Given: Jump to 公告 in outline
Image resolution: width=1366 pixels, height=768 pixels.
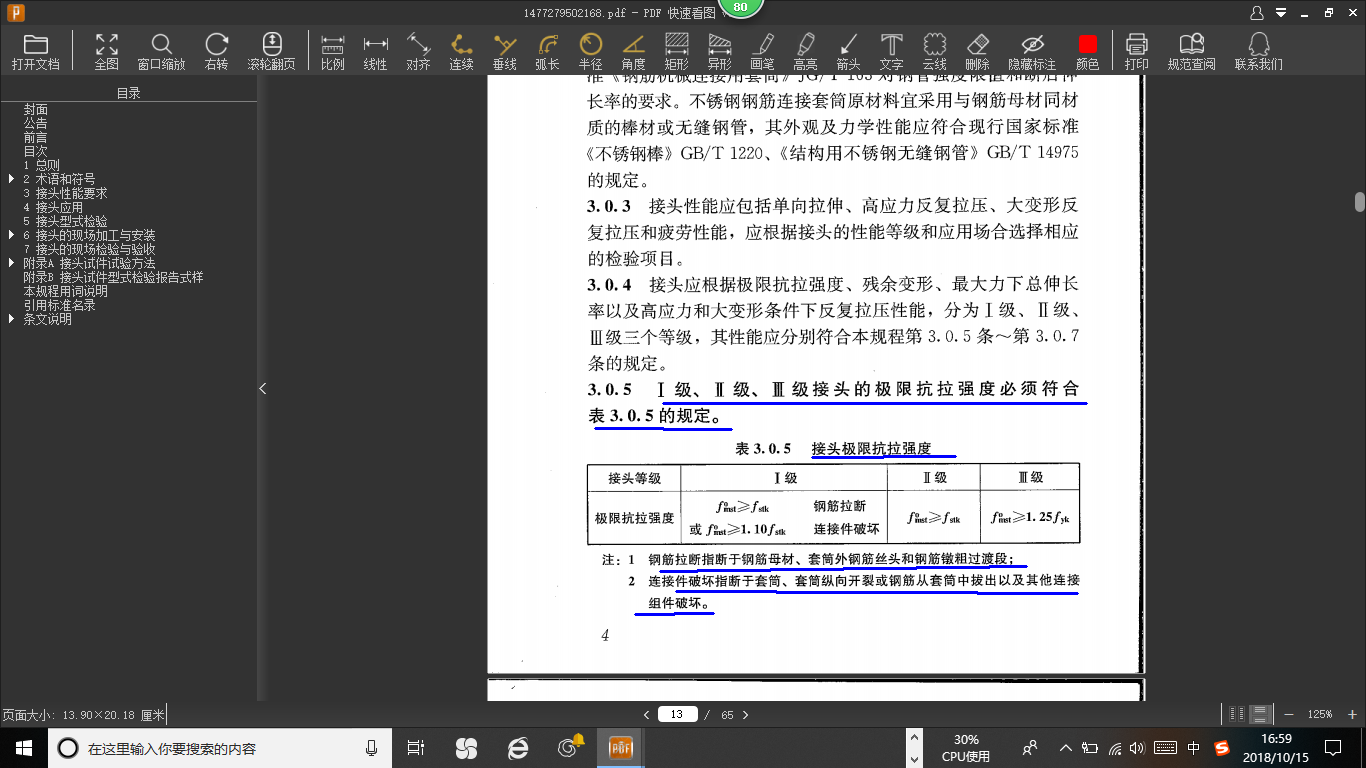Looking at the screenshot, I should point(36,123).
